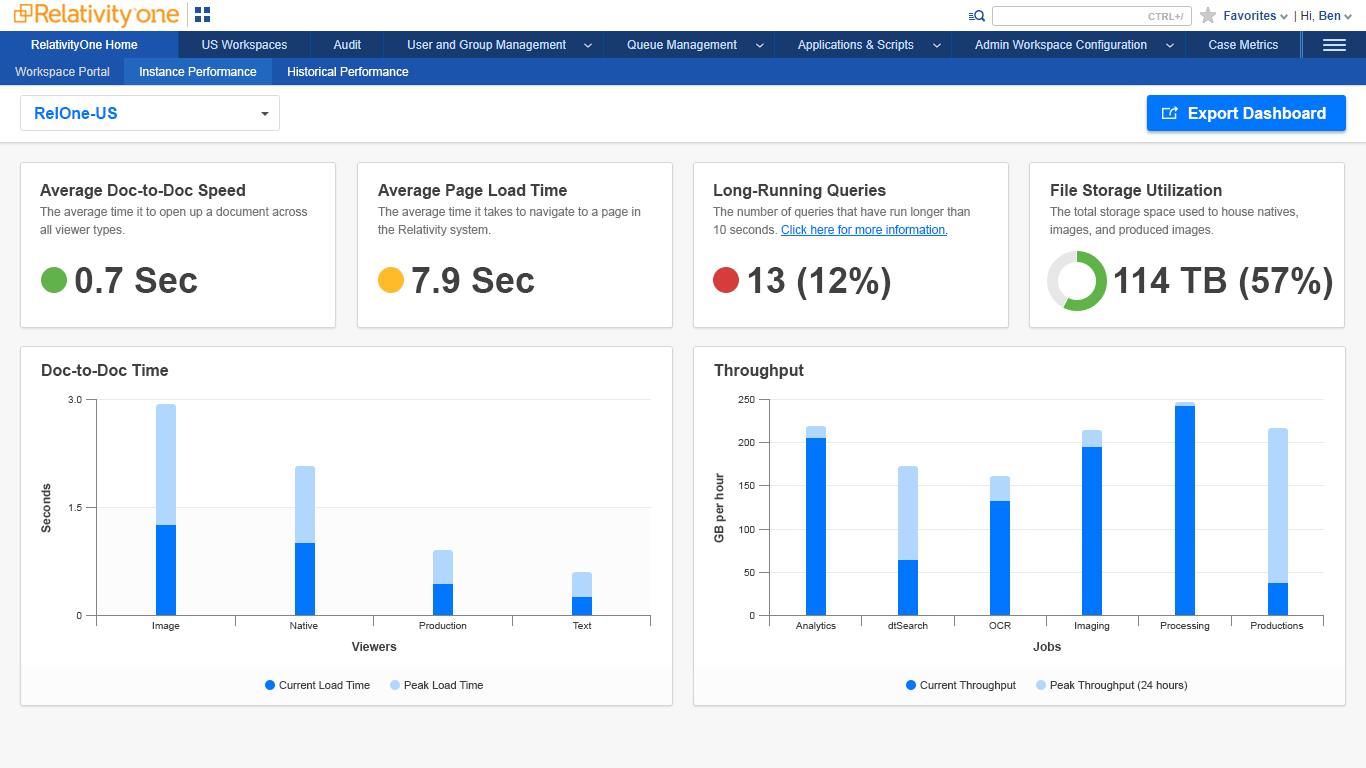Image resolution: width=1366 pixels, height=768 pixels.
Task: Click the 'Seconds' axis label
Action: [x=46, y=508]
